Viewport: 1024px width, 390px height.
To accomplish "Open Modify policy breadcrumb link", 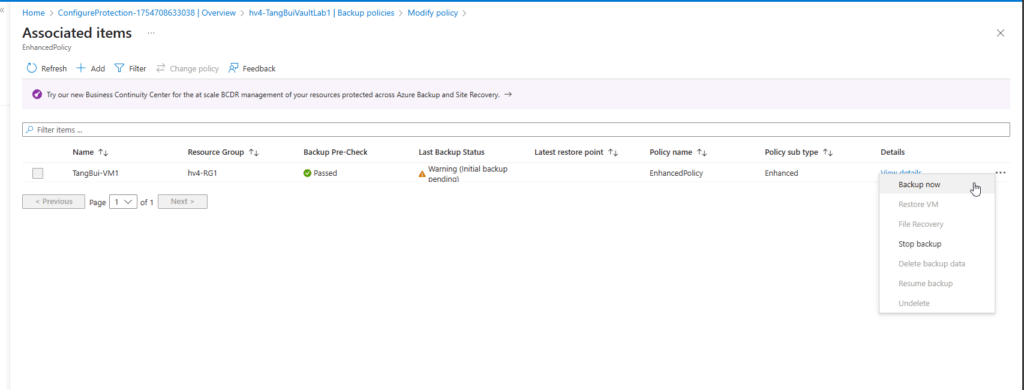I will (432, 13).
